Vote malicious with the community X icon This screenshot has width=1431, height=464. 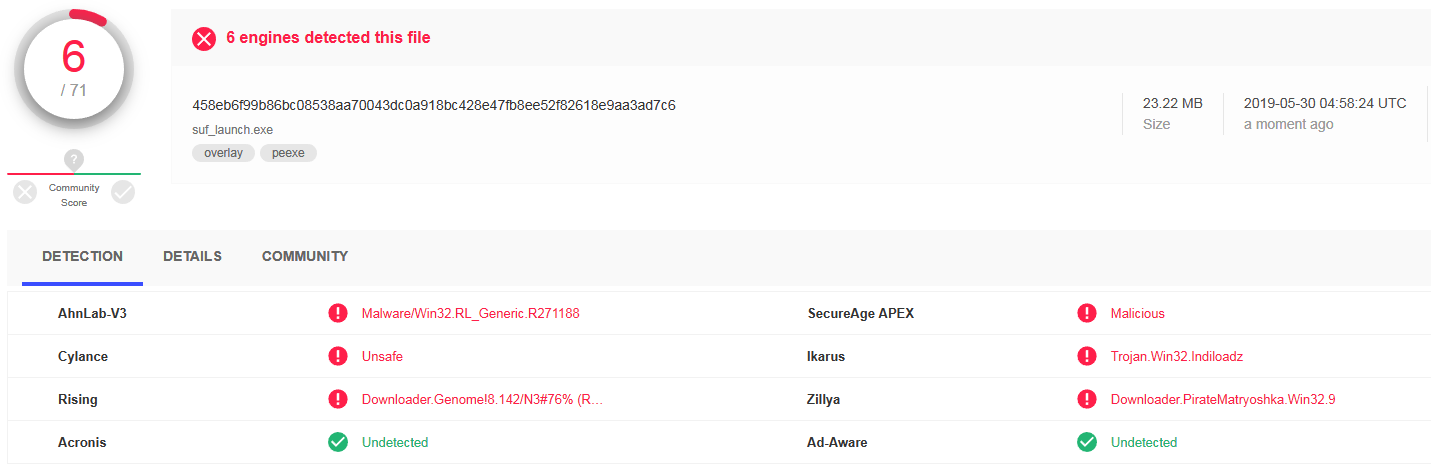tap(25, 192)
